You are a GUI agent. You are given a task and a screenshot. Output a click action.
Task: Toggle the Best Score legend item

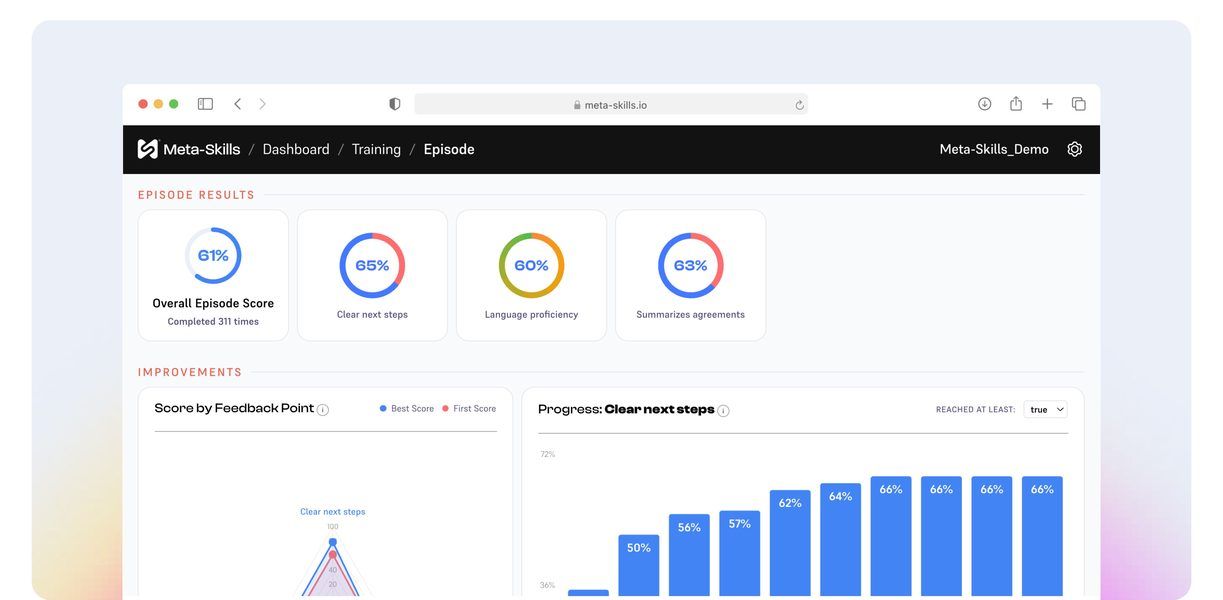[407, 409]
